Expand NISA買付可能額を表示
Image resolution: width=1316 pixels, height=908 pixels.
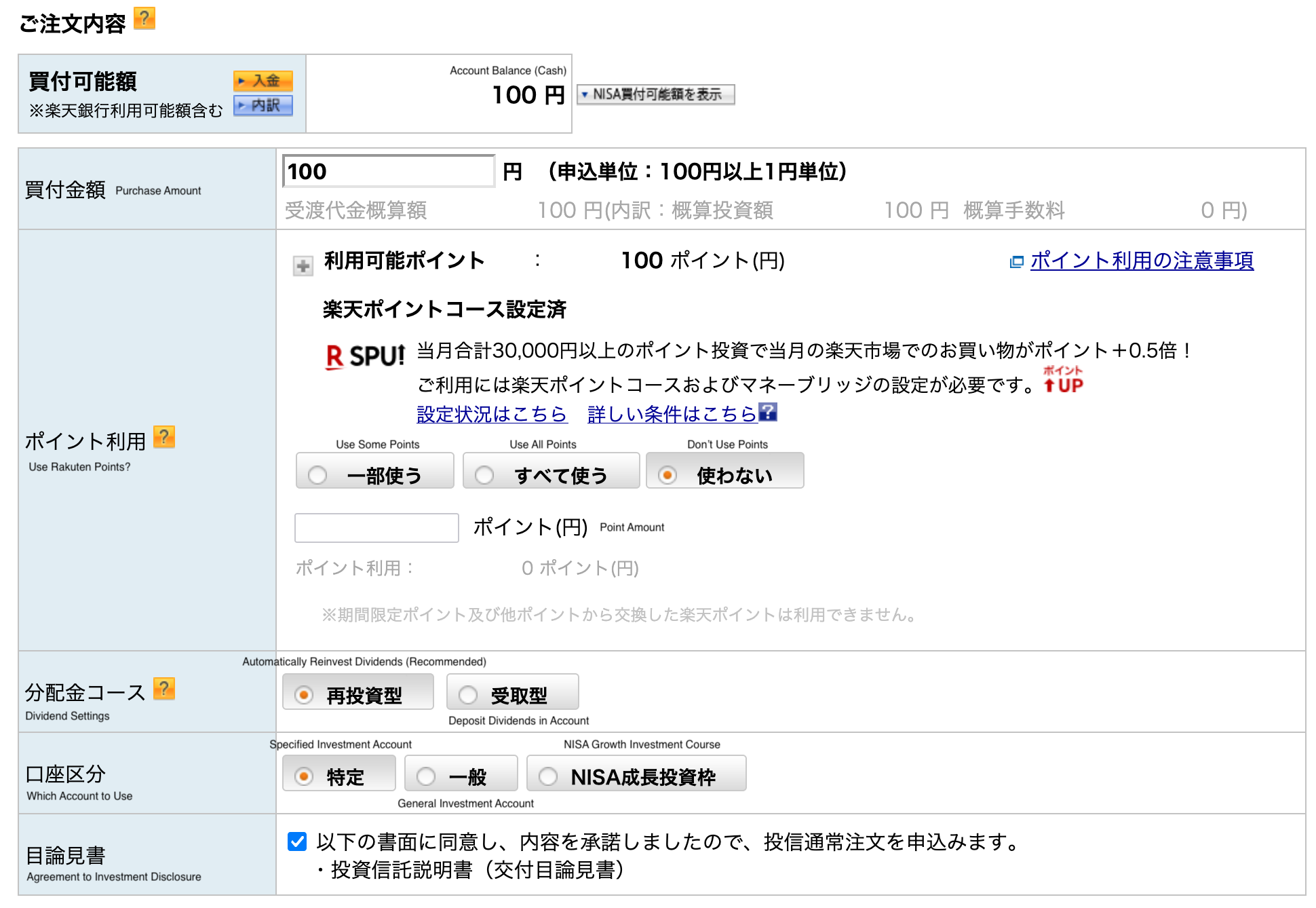[x=655, y=94]
